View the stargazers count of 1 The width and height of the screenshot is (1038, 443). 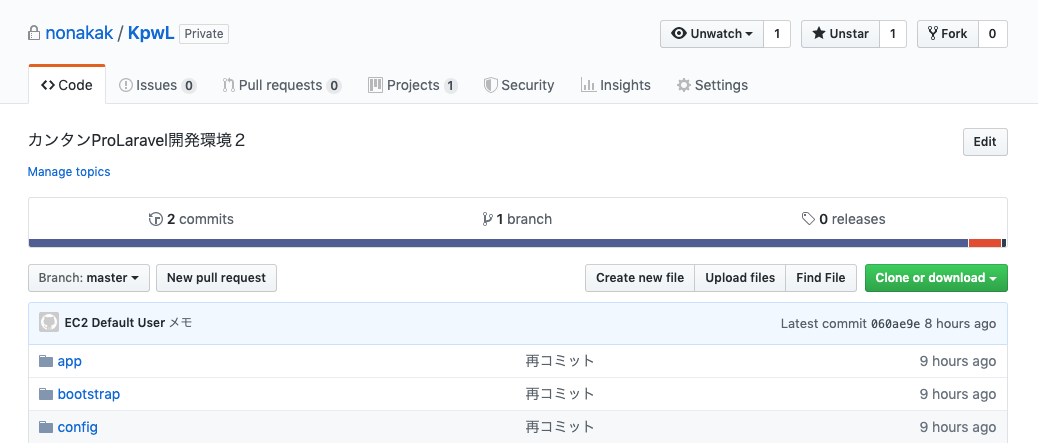892,34
